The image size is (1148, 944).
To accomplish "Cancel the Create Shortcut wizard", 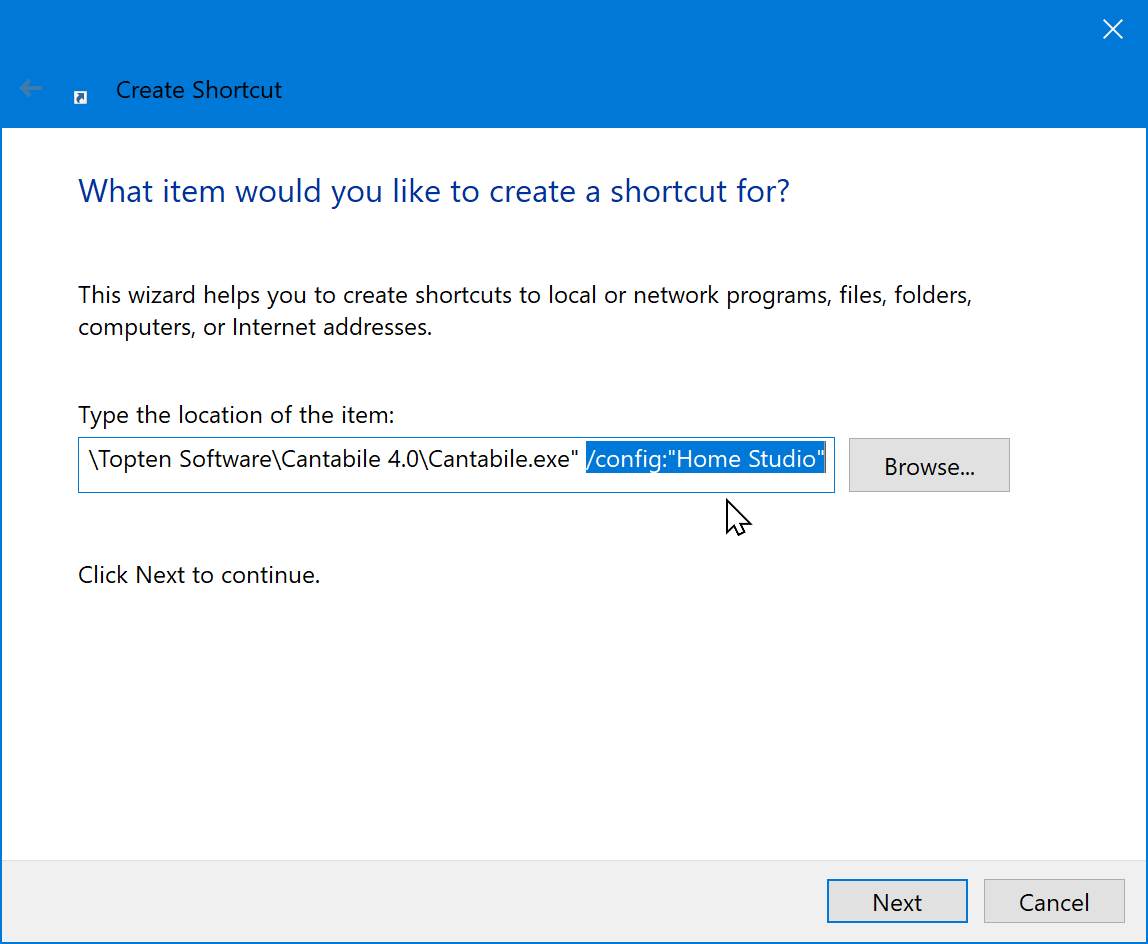I will point(1054,902).
